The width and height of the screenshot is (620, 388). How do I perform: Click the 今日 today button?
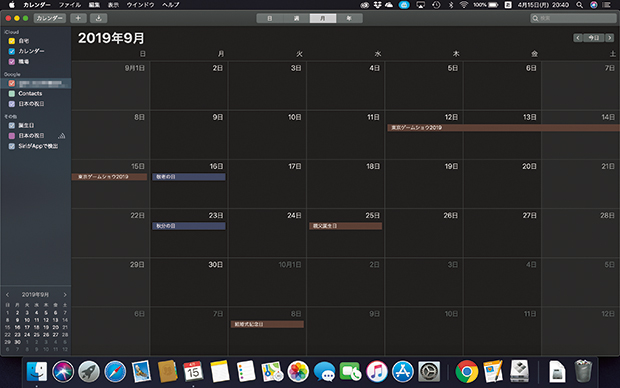point(594,38)
